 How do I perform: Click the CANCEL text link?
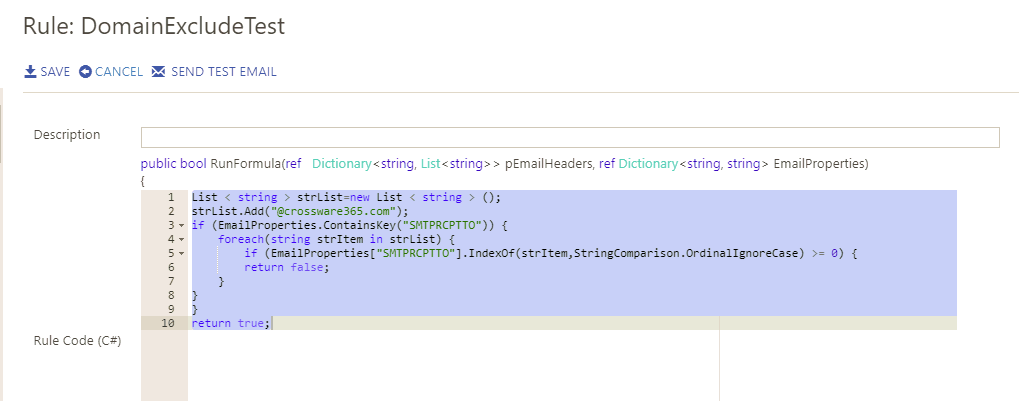coord(119,71)
